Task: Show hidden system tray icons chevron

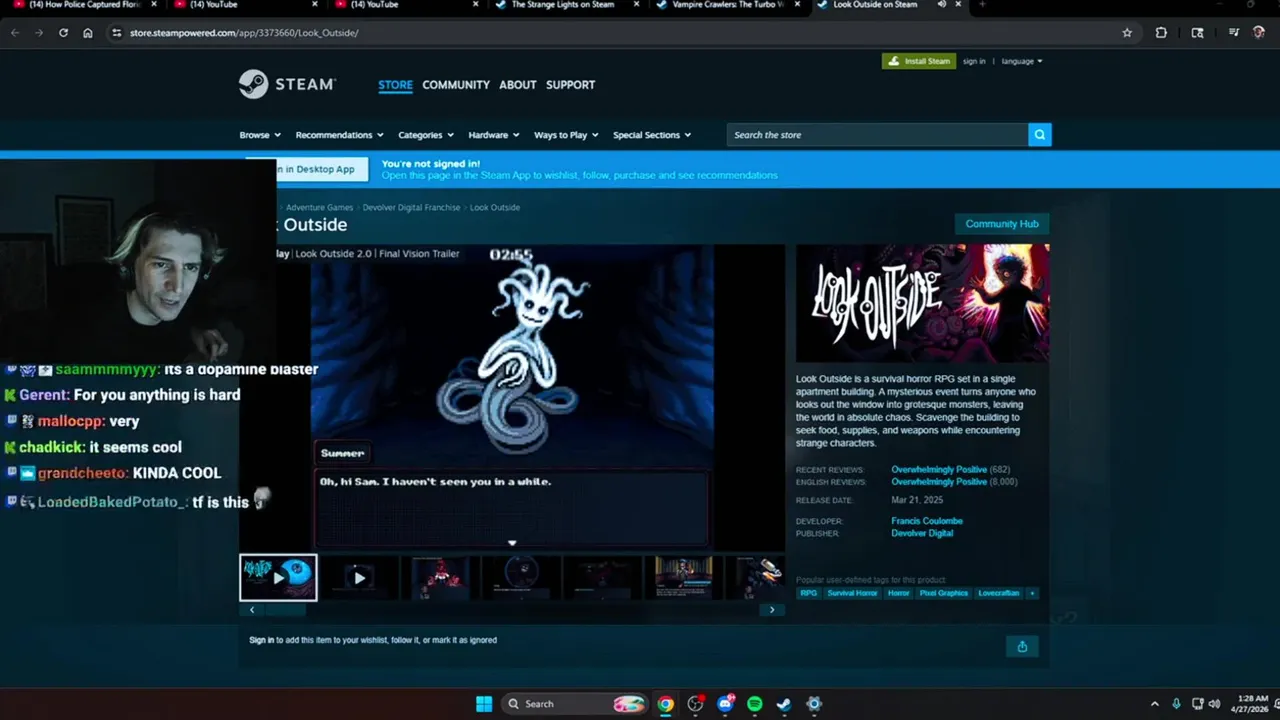Action: [x=1155, y=704]
